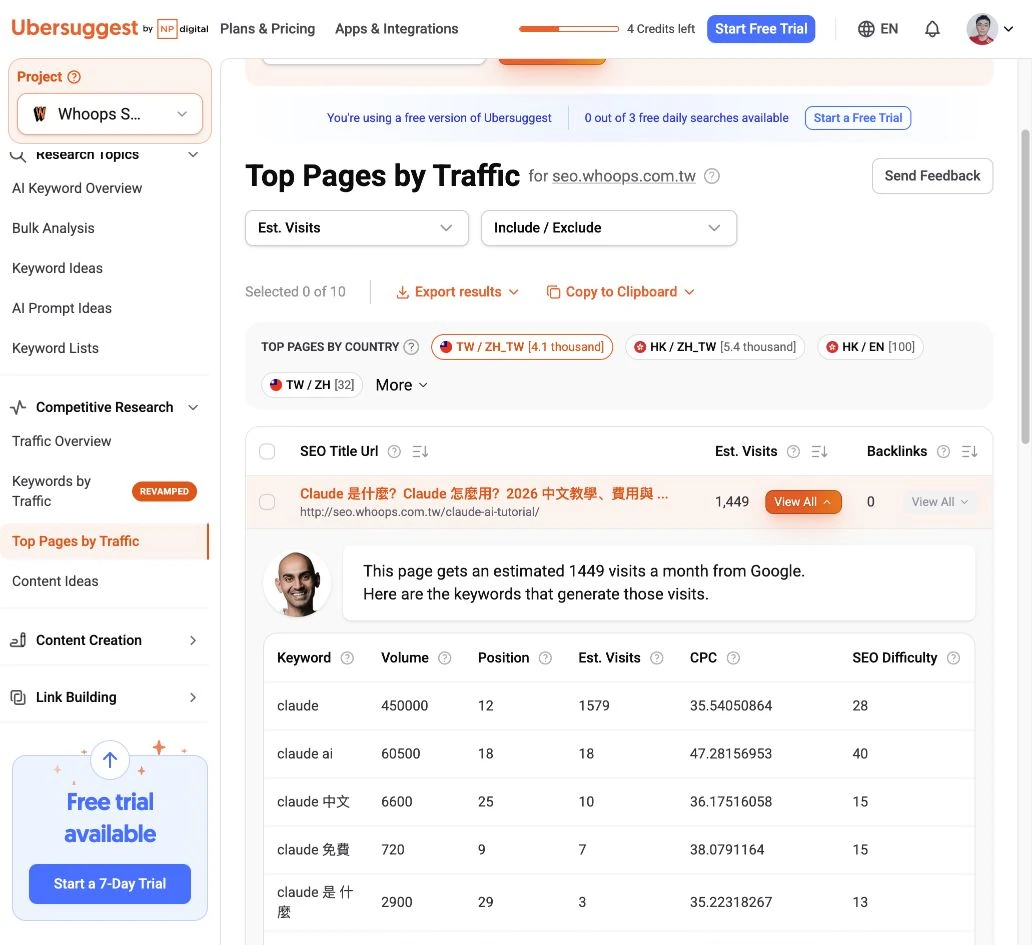Tick the select-all header checkbox
This screenshot has width=1032, height=945.
click(267, 451)
